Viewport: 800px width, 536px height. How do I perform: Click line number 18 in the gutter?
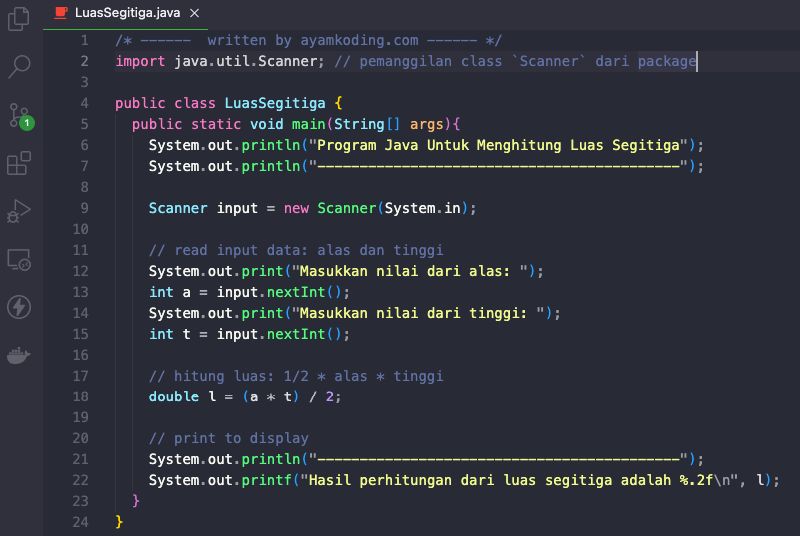(80, 396)
